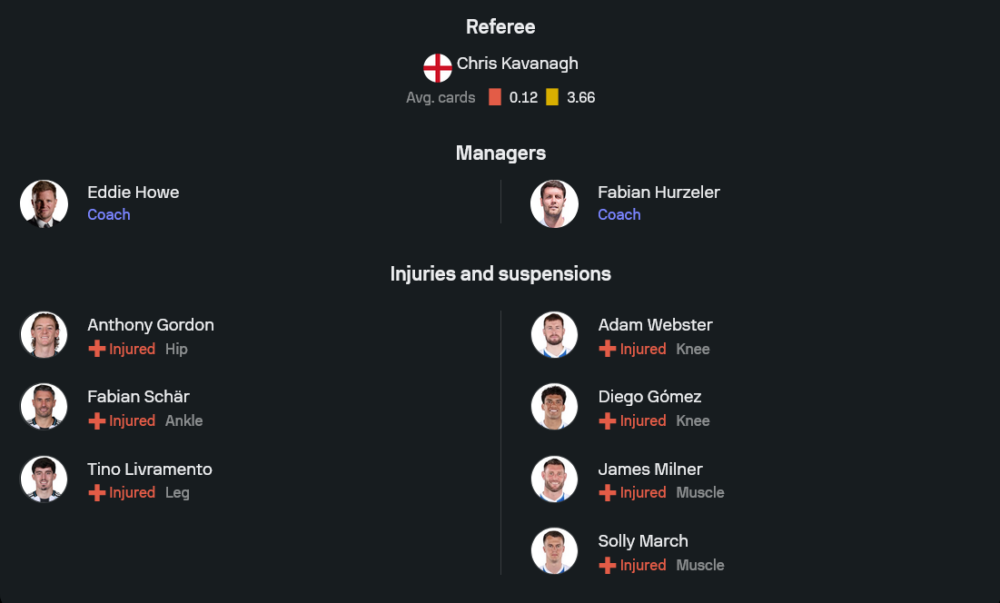The image size is (1000, 603).
Task: Open the Fabian Hurzeler name link
Action: click(x=659, y=192)
